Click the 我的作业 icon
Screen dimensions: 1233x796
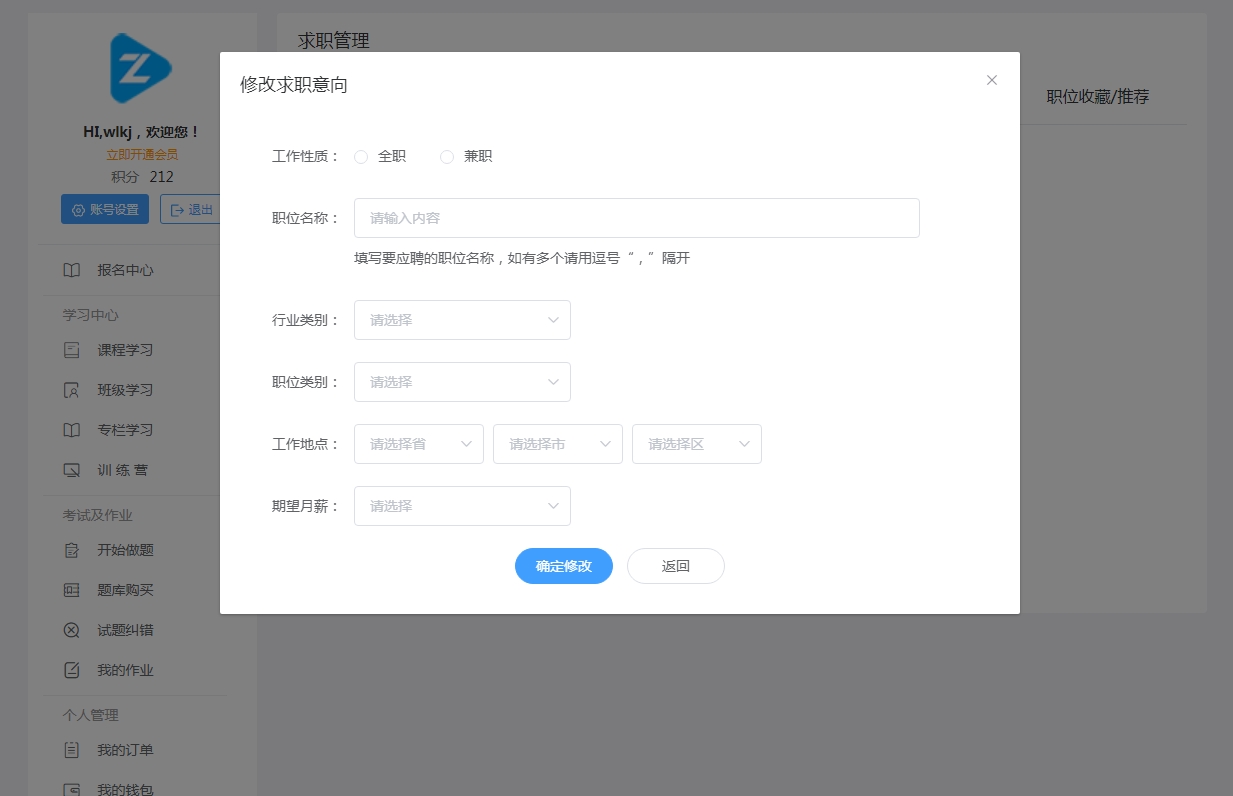71,670
